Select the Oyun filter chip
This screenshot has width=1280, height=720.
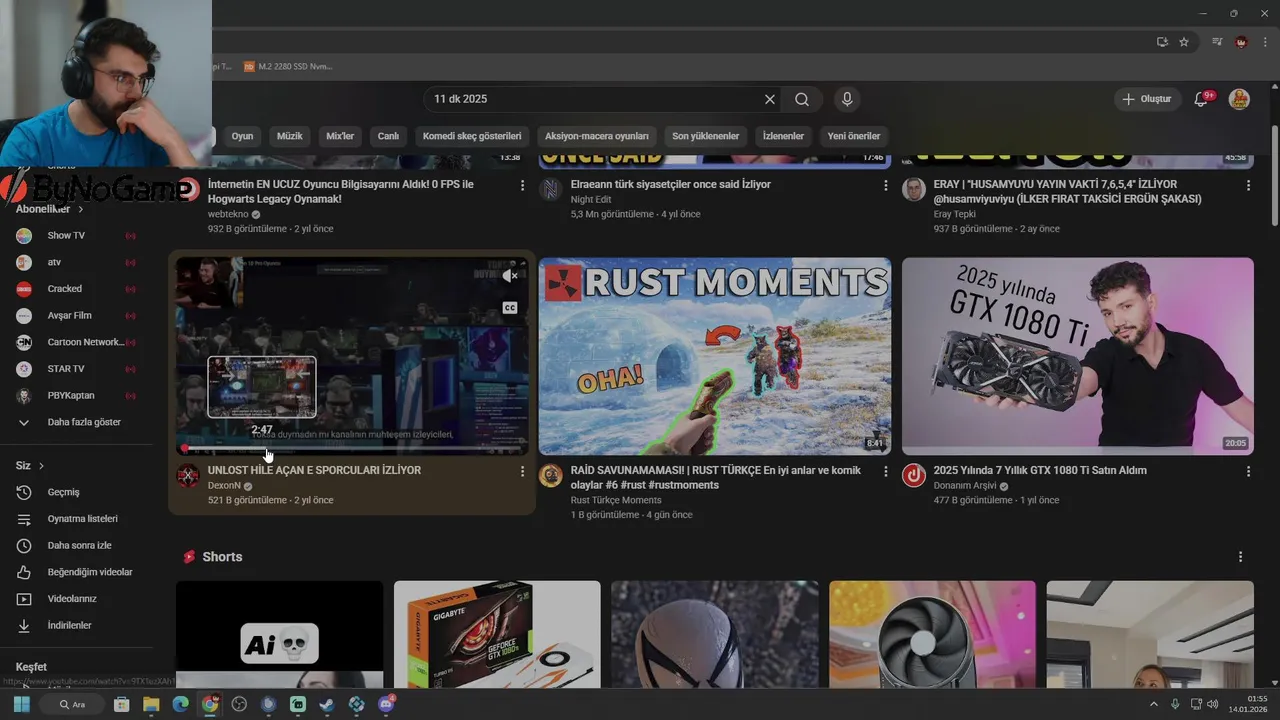click(242, 136)
